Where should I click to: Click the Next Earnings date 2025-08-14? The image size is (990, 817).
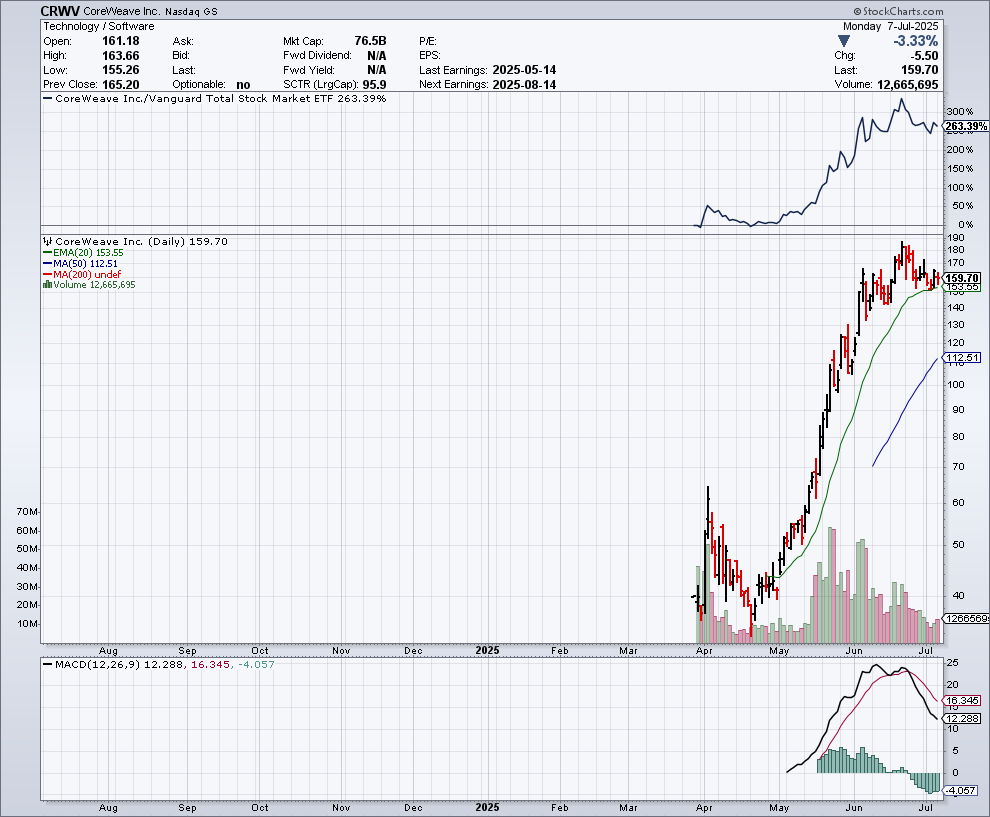coord(524,85)
